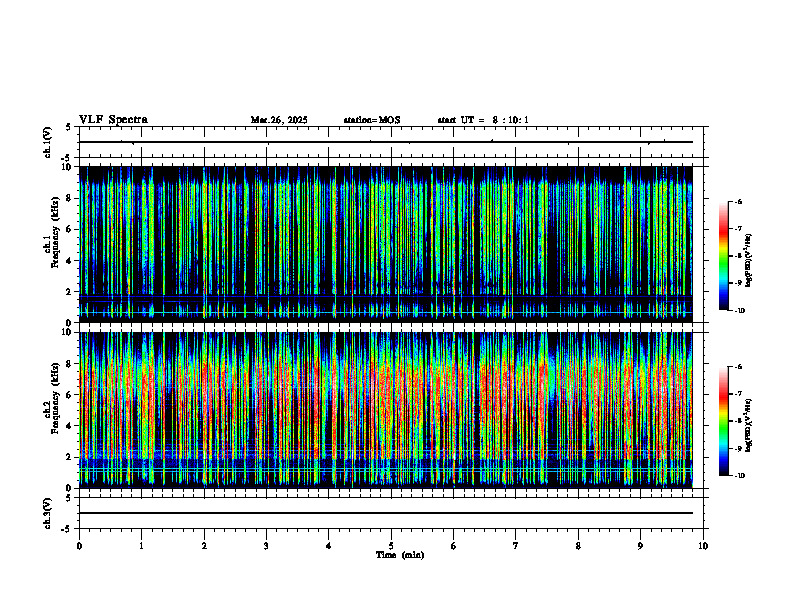Click the ch.3 voltage waveform trace panel

tap(391, 513)
